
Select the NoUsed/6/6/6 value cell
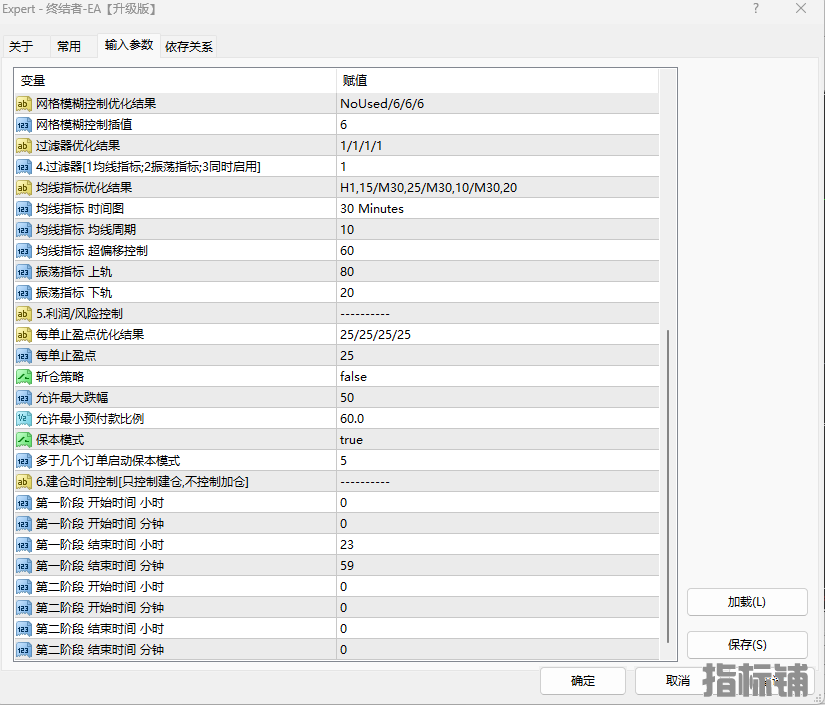tap(498, 104)
